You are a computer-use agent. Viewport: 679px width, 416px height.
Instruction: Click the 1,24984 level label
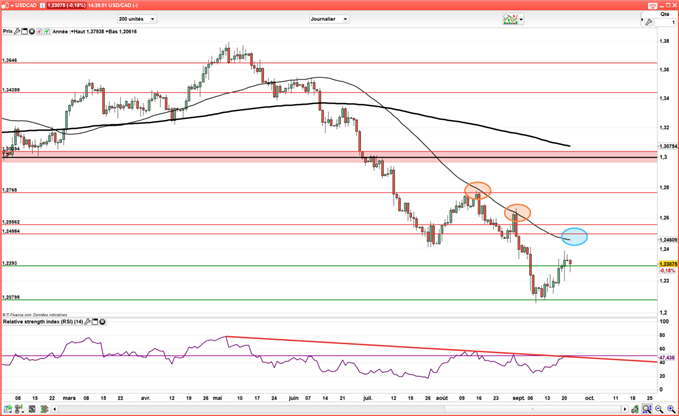point(11,231)
